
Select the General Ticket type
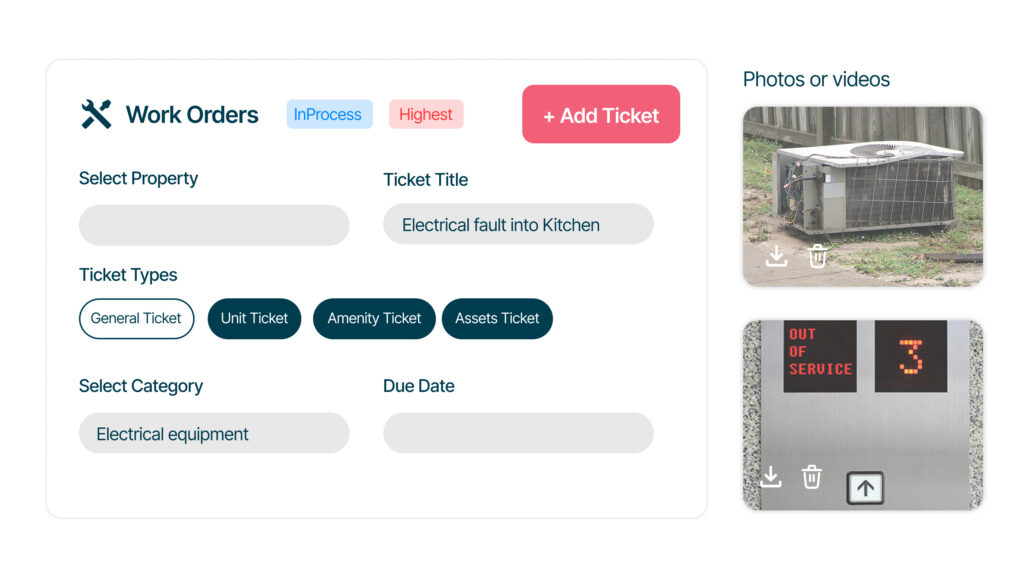coord(136,319)
